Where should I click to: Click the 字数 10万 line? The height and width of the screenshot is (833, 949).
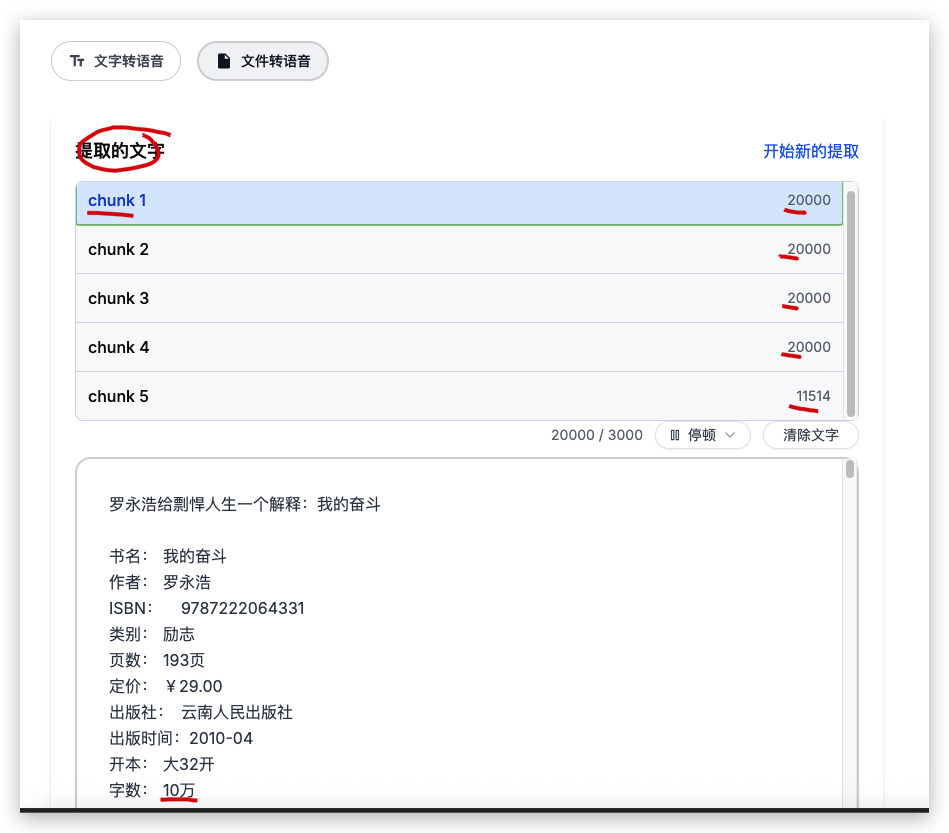tap(152, 791)
